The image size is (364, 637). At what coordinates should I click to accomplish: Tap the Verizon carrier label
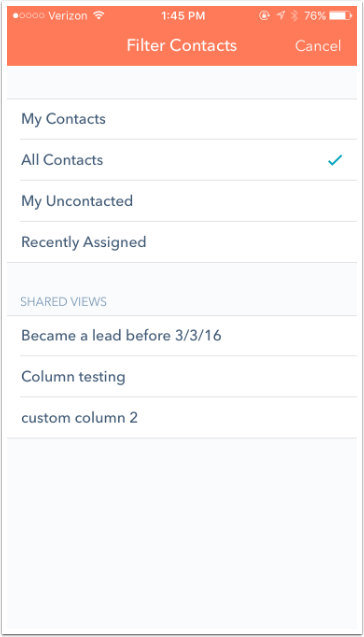coord(68,16)
